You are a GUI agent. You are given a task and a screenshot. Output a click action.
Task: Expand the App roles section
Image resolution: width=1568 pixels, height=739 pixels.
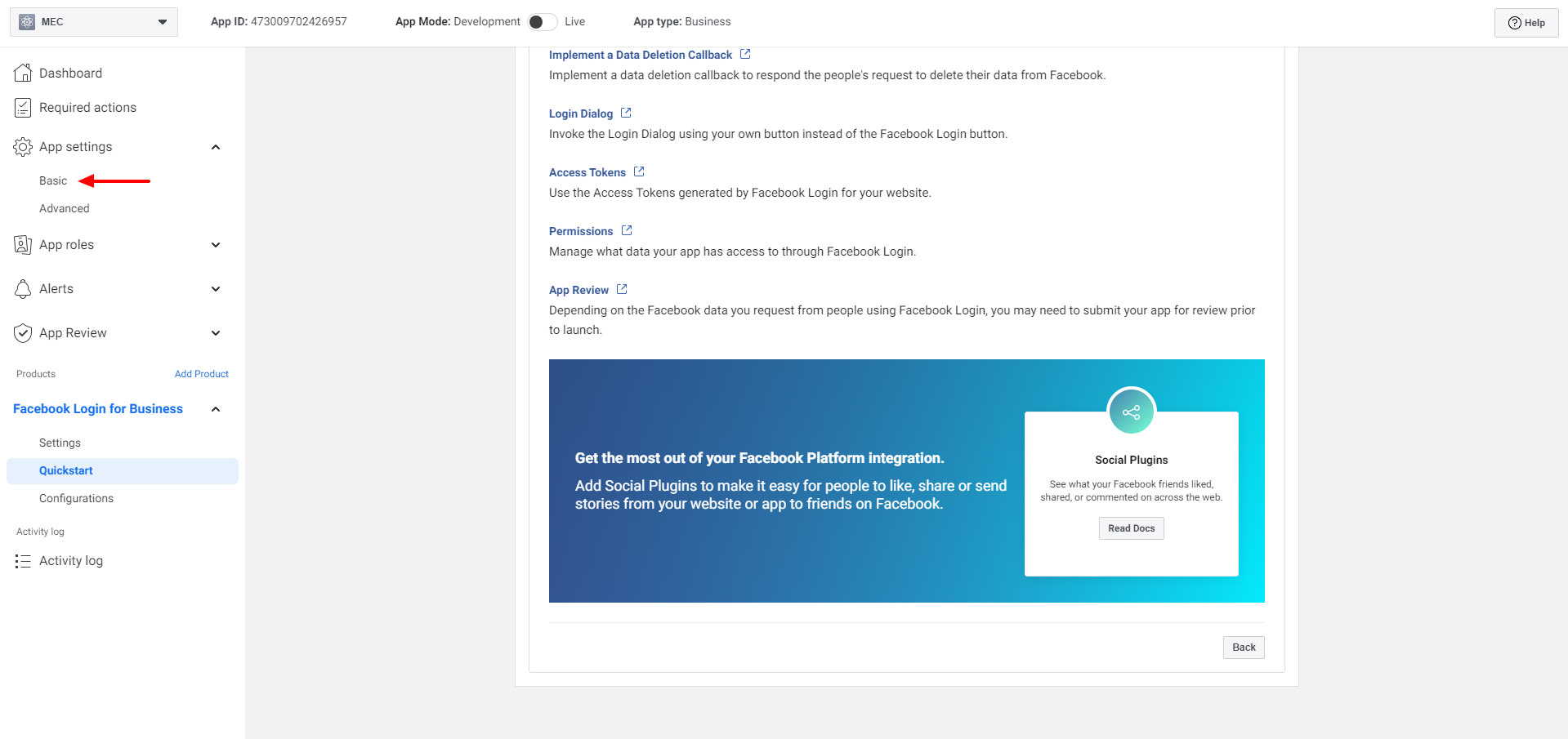tap(215, 244)
